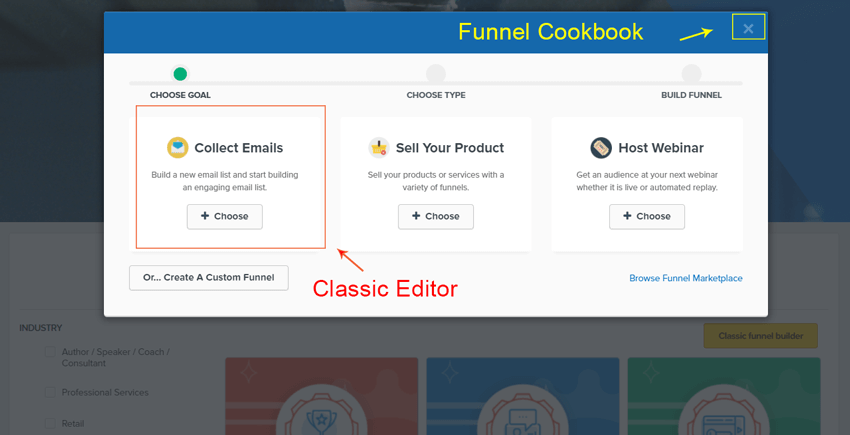Open the blue video funnel card

(x=523, y=396)
